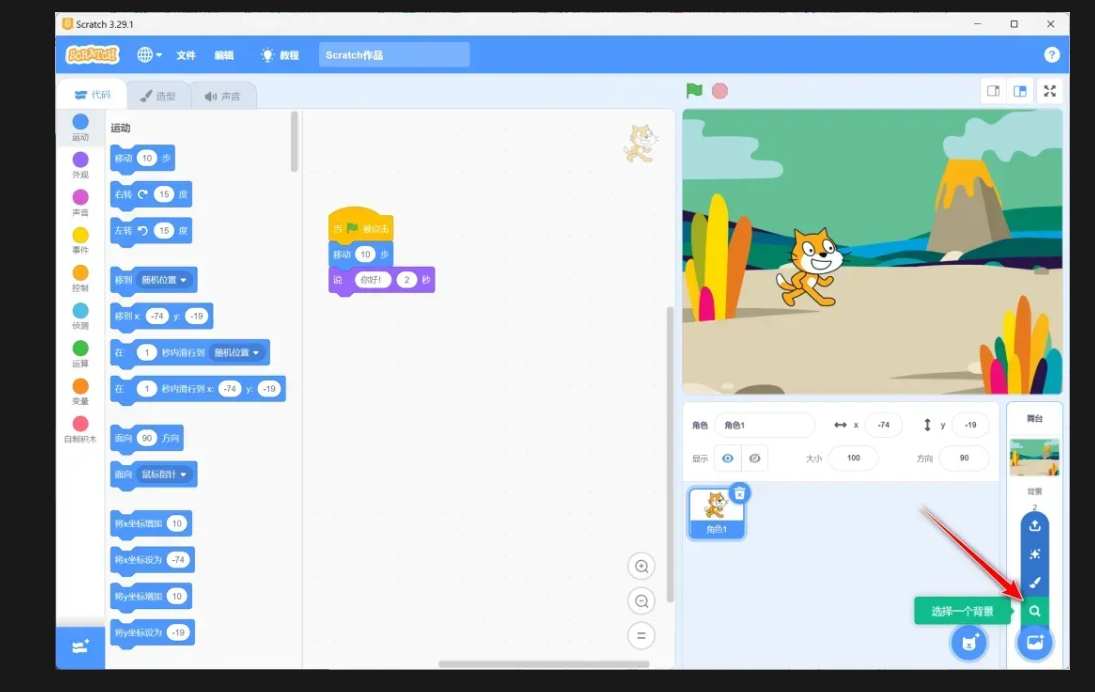The image size is (1095, 692).
Task: Select the 外观 purple category circle
Action: (80, 159)
